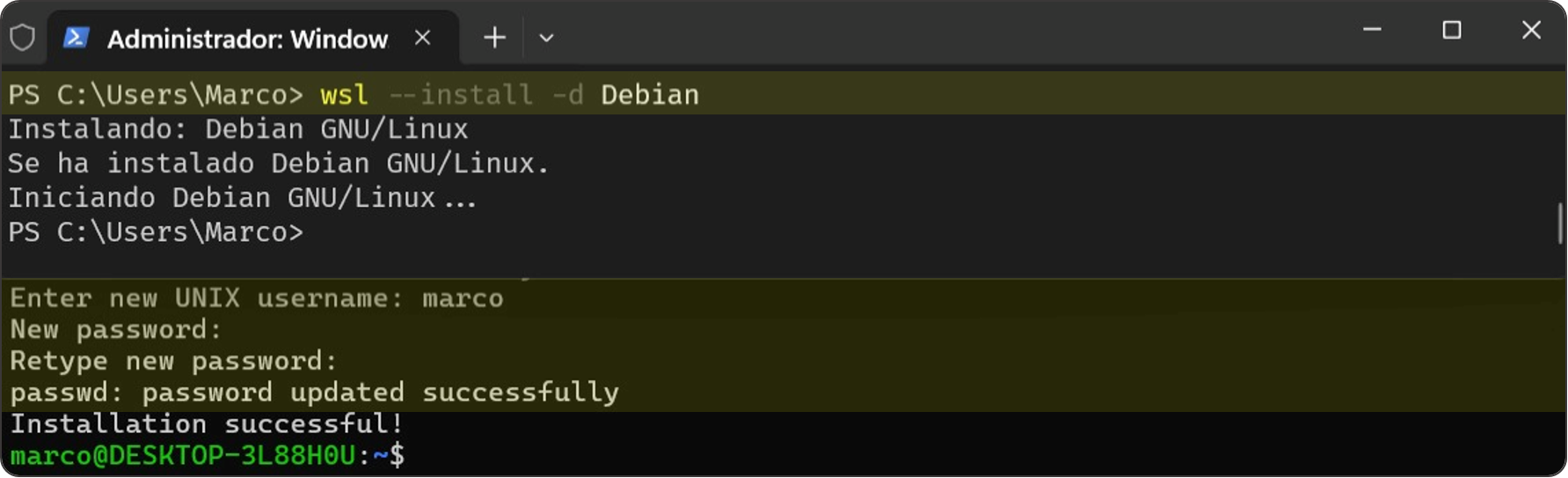Click the password updated successfully line
The height and width of the screenshot is (478, 1568).
pyautogui.click(x=314, y=392)
